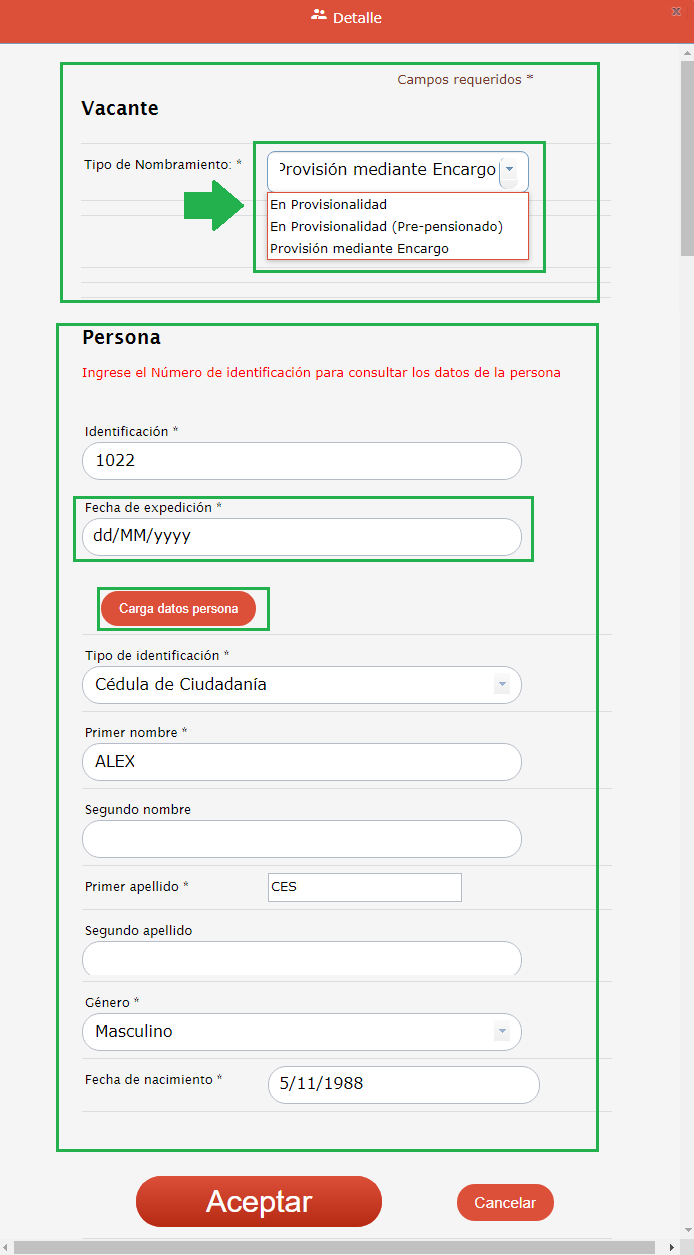Click the Identificación input field
This screenshot has width=694, height=1255.
[301, 461]
